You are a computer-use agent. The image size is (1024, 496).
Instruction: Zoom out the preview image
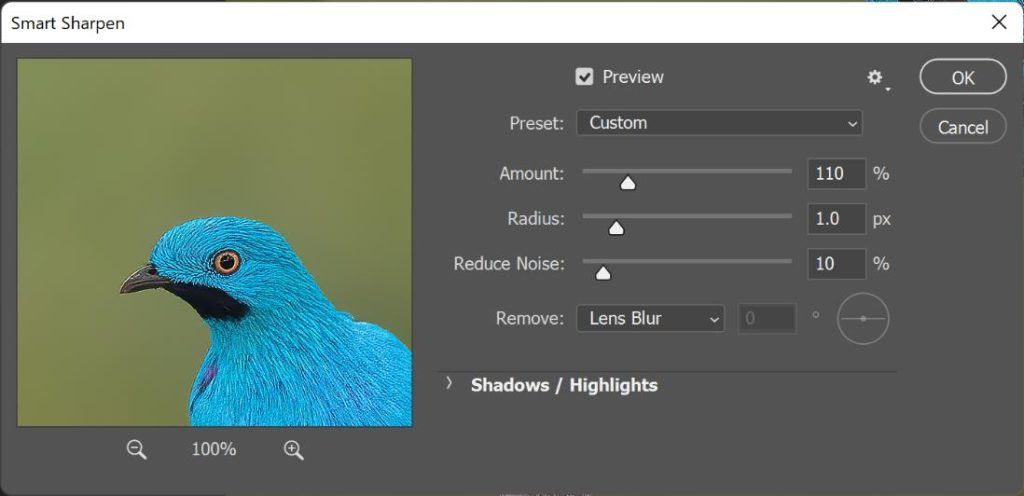(x=136, y=449)
